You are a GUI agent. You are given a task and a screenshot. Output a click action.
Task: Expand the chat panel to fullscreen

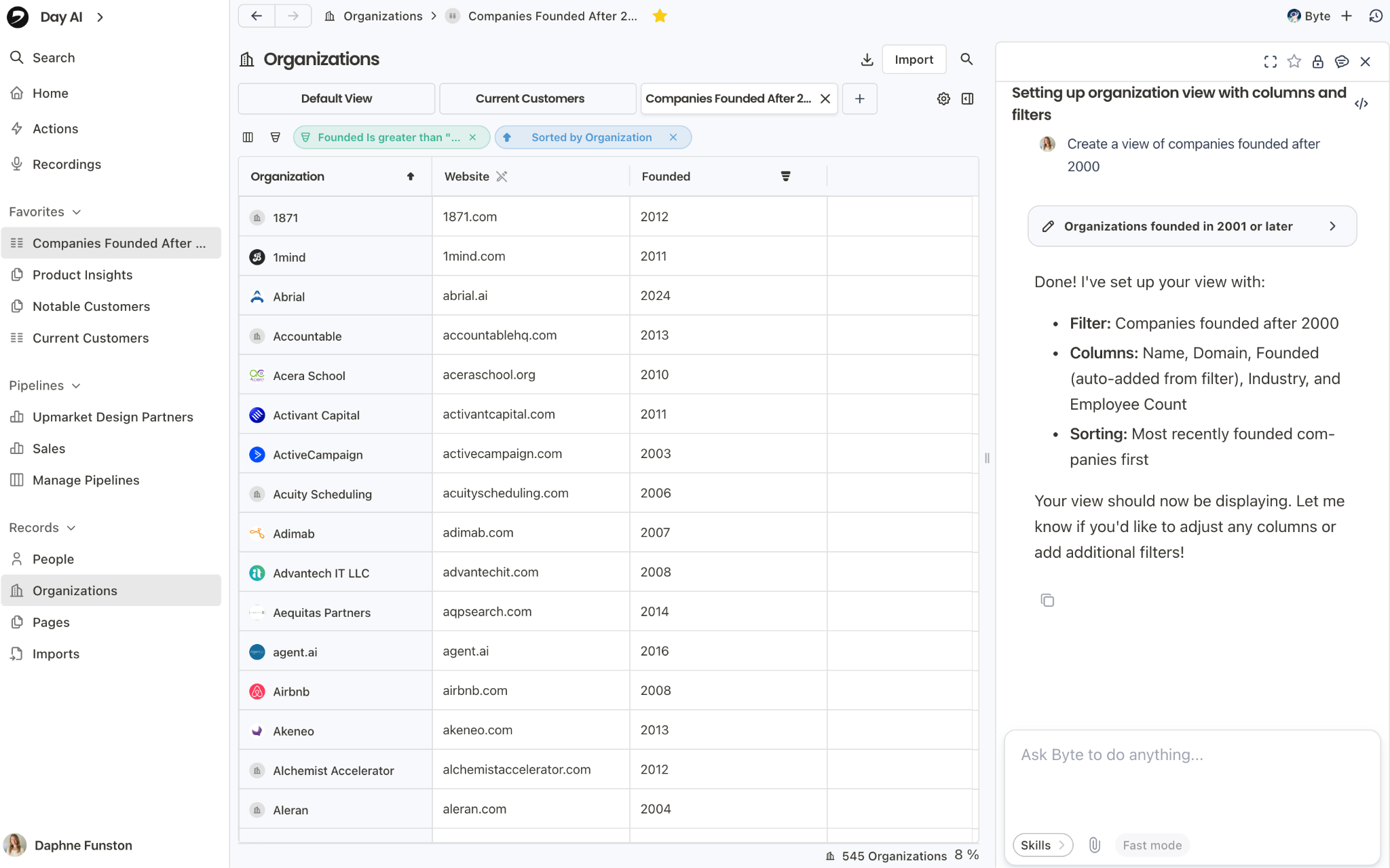tap(1270, 62)
